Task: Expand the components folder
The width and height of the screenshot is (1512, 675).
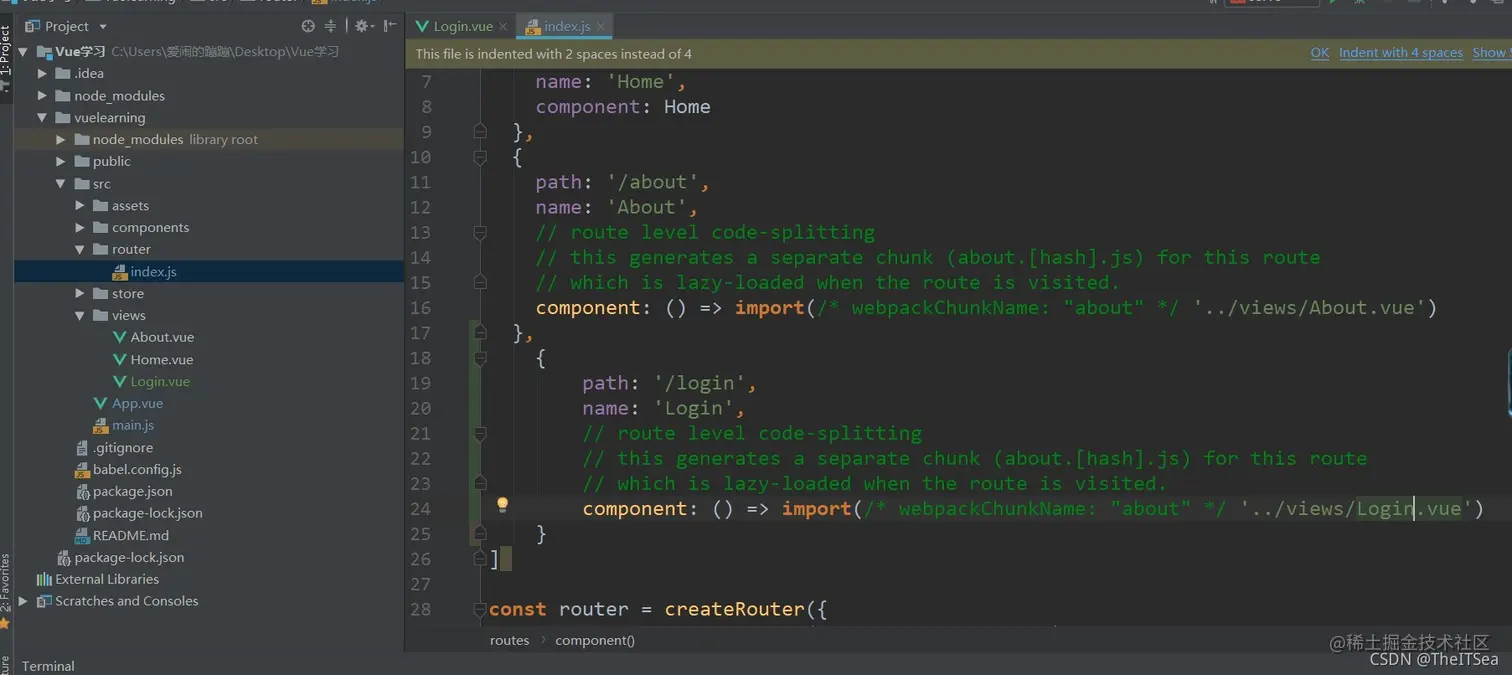Action: [x=80, y=228]
